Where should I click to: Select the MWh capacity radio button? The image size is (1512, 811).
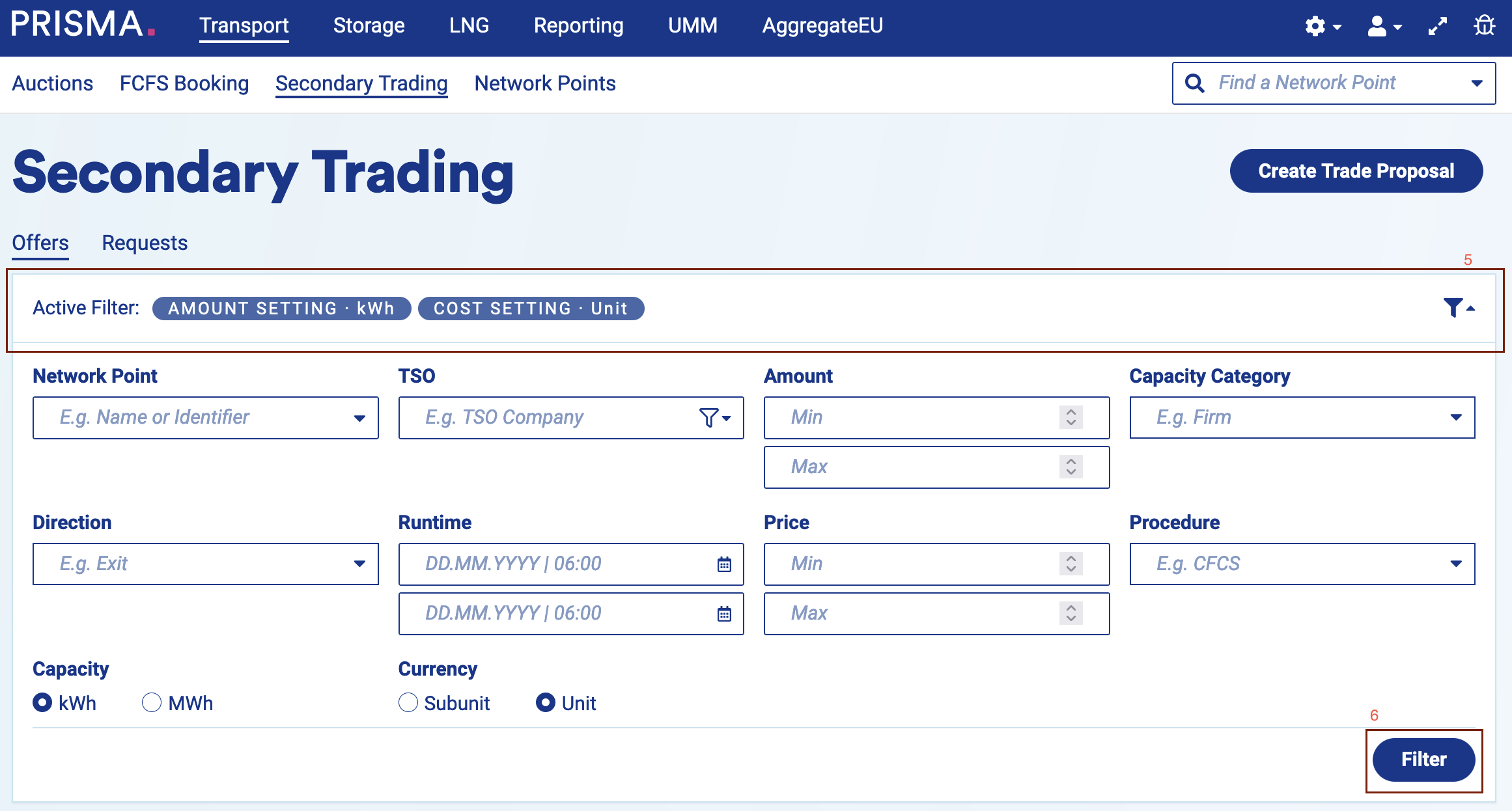152,703
